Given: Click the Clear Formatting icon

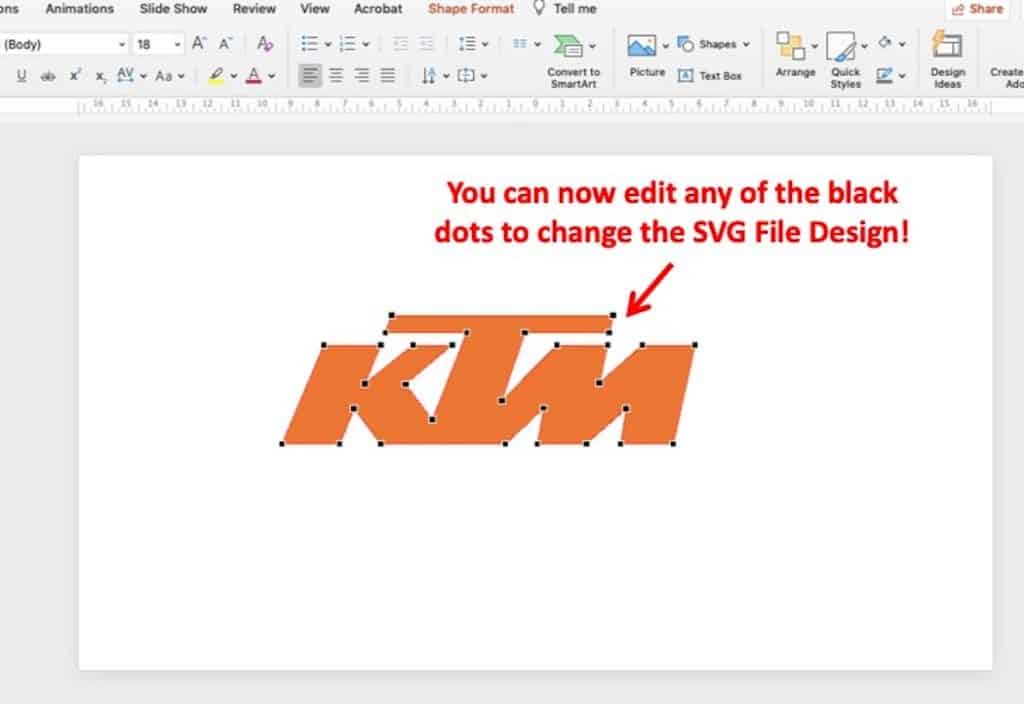Looking at the screenshot, I should click(266, 44).
